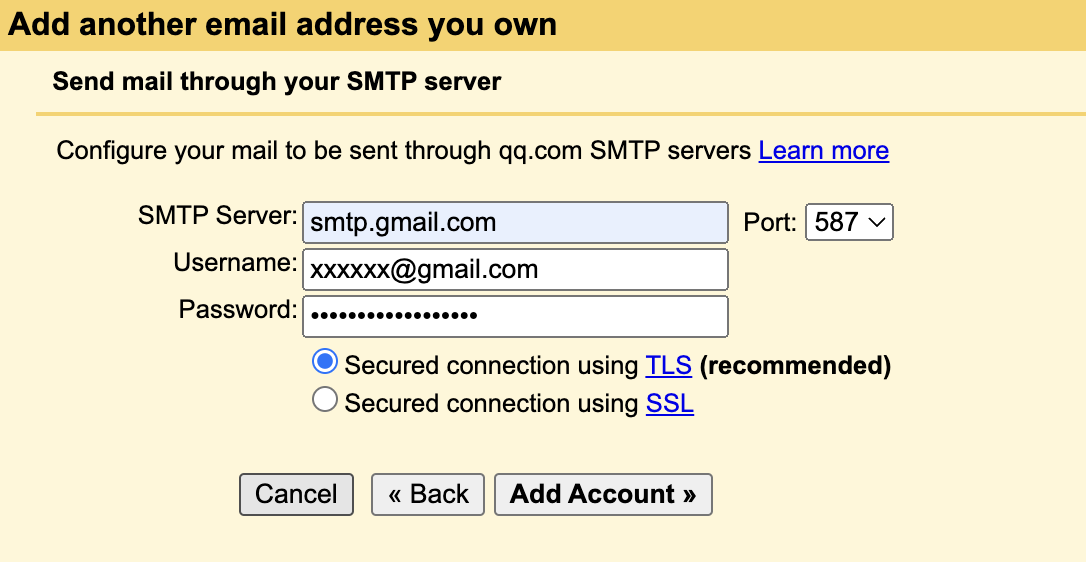
Task: Open the SSL hyperlink
Action: (670, 403)
